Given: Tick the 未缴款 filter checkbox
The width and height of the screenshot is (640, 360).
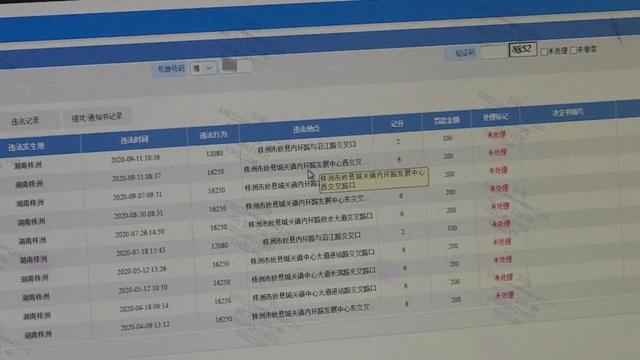Looking at the screenshot, I should (573, 50).
